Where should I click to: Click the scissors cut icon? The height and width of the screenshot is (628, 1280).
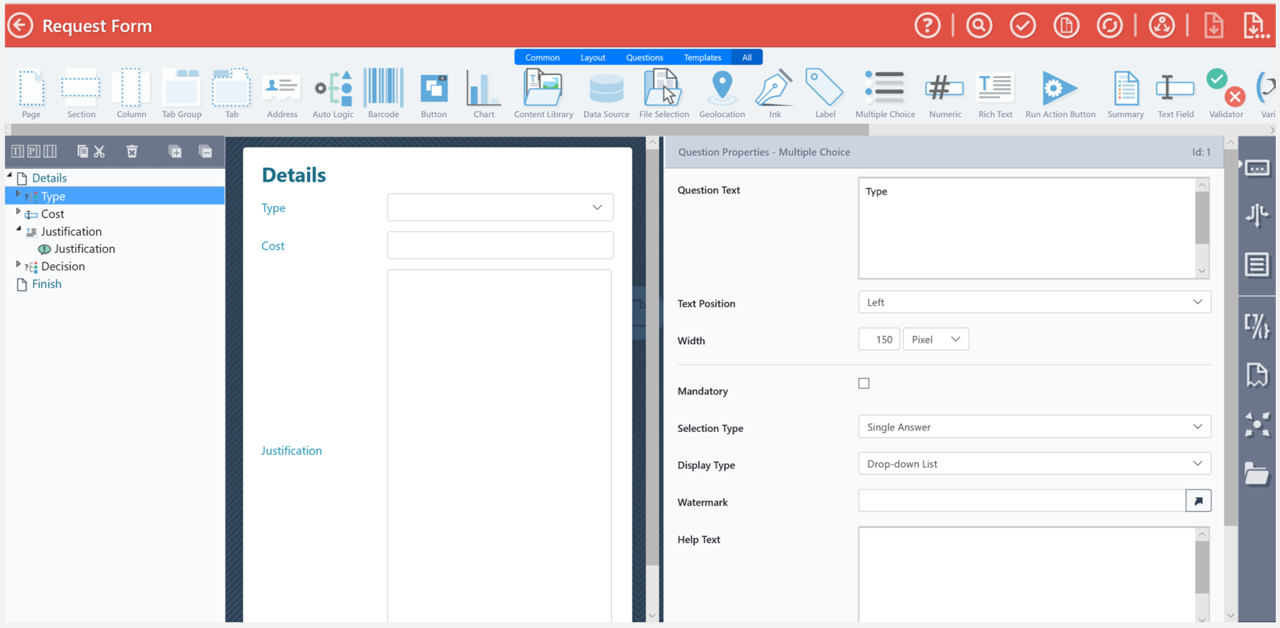tap(99, 151)
